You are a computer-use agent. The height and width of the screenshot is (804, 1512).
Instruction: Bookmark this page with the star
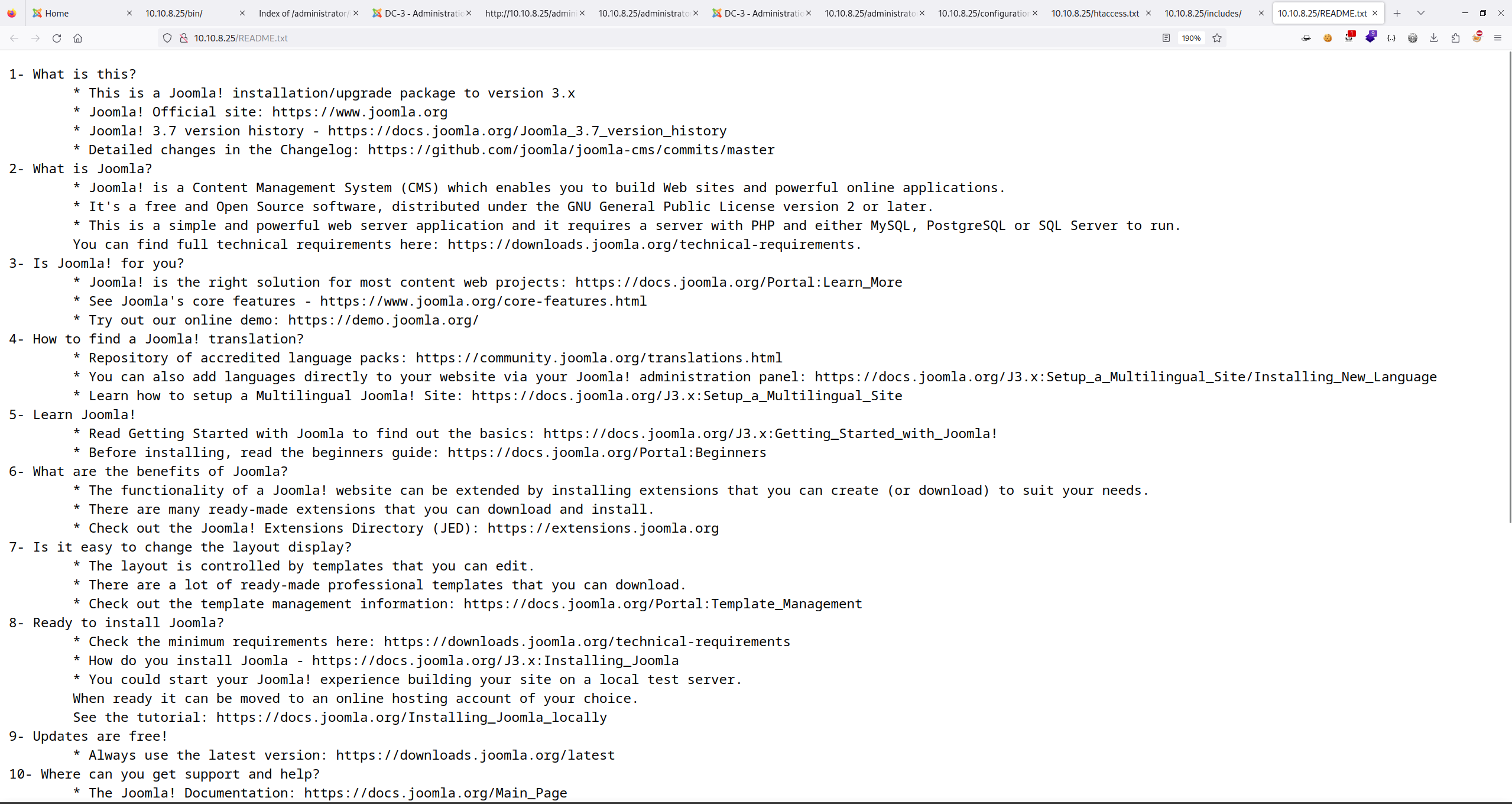point(1217,38)
